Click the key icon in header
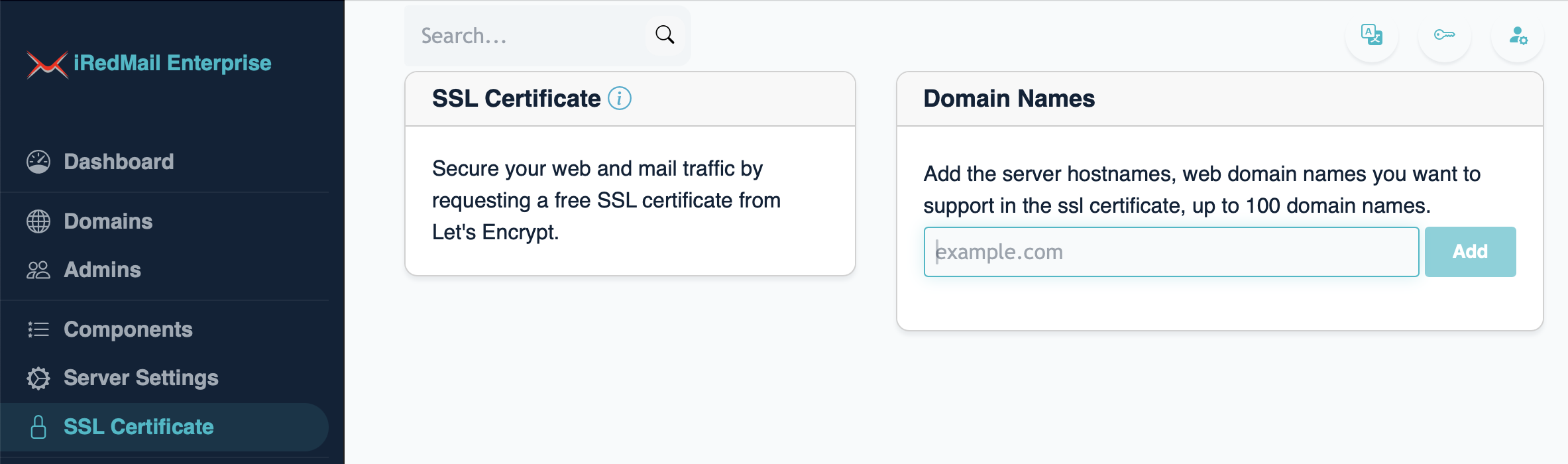Viewport: 1568px width, 464px height. (x=1444, y=34)
